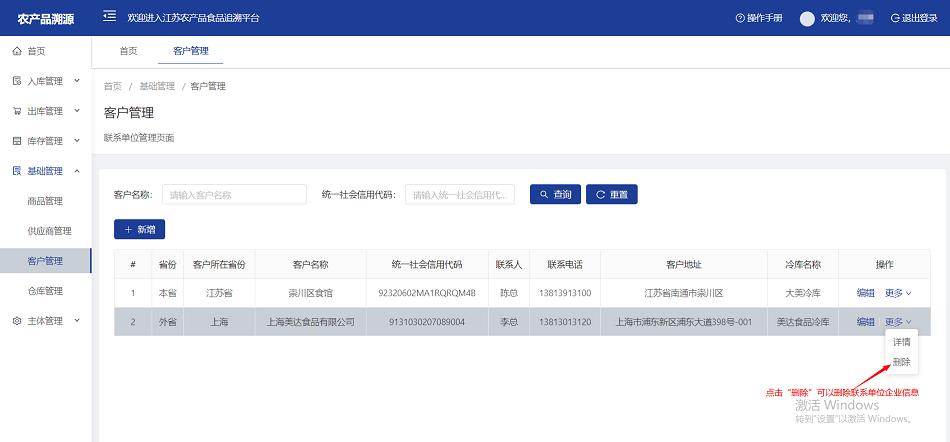This screenshot has width=950, height=442.
Task: Click the 新增 add button
Action: click(x=139, y=230)
